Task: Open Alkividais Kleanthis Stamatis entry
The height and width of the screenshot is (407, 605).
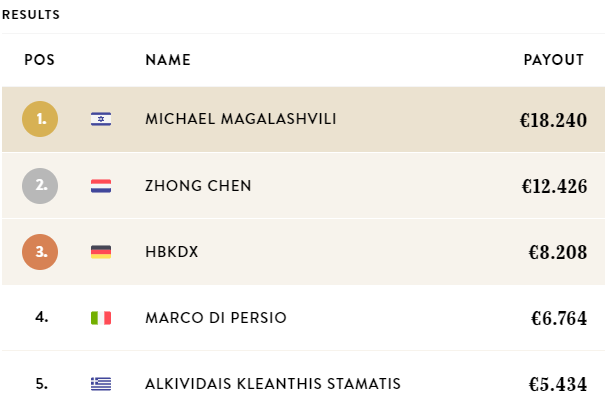Action: coord(273,384)
